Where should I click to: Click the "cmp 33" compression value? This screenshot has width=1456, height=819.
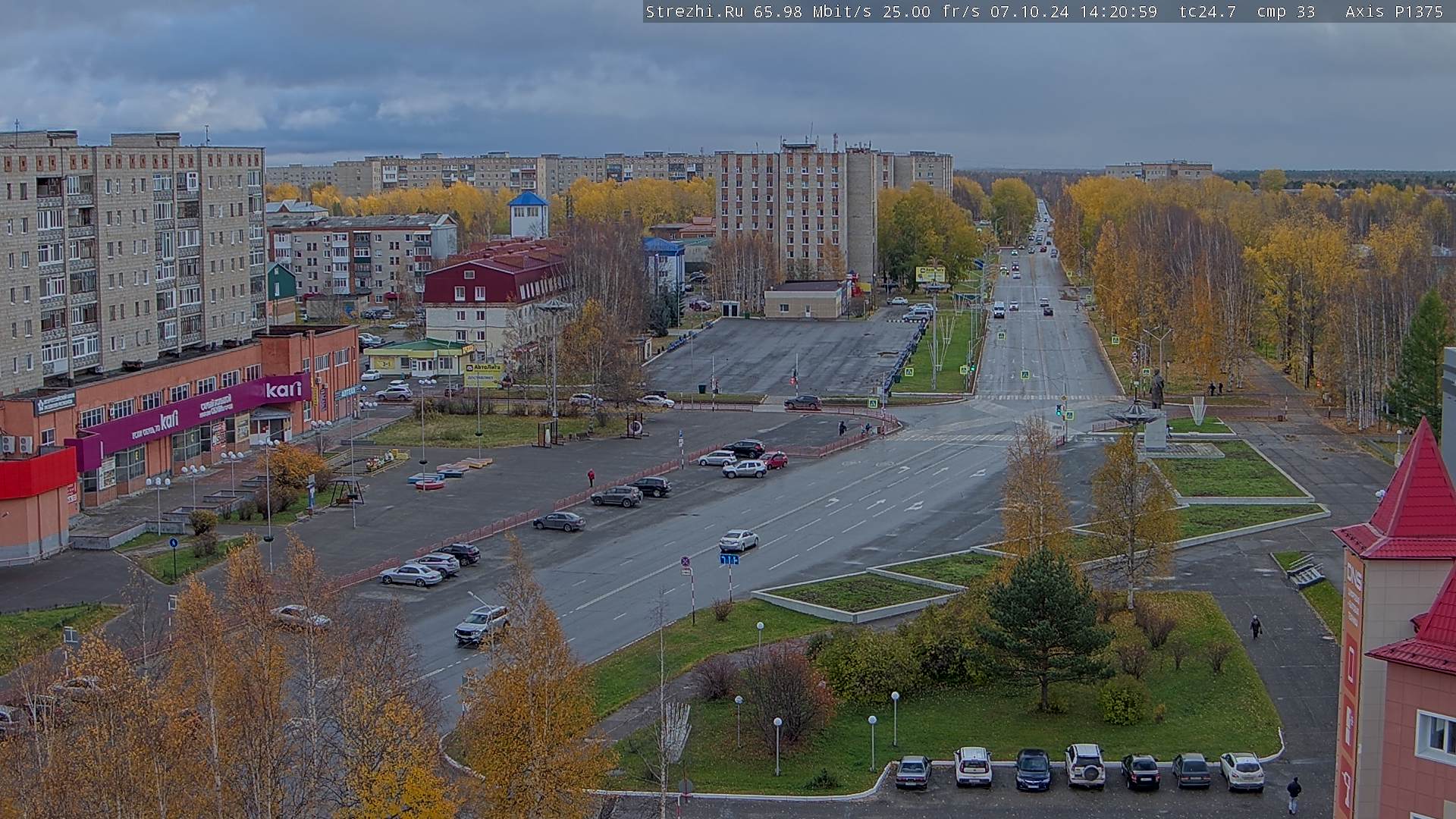click(1286, 11)
